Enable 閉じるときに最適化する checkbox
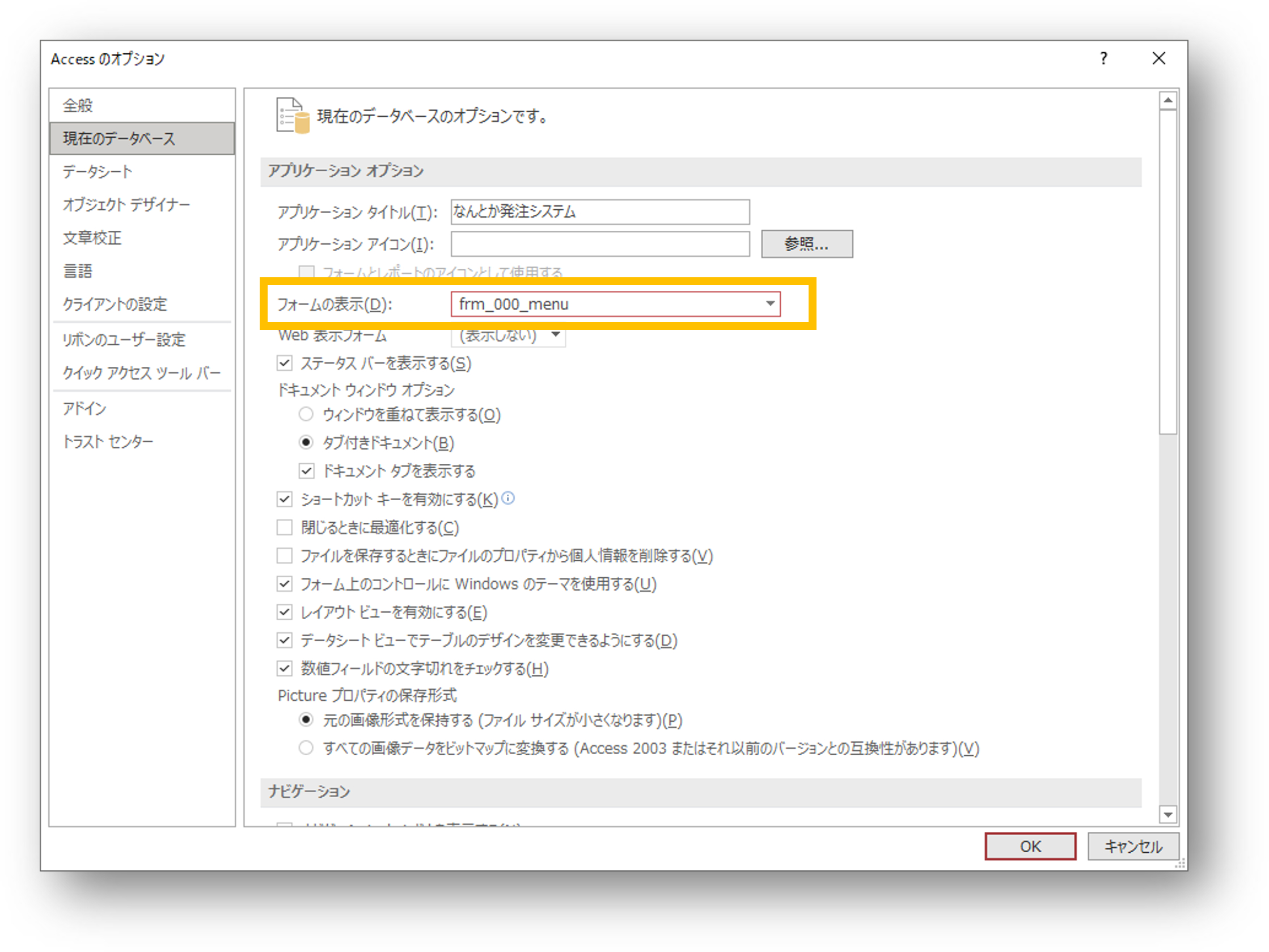 point(285,527)
